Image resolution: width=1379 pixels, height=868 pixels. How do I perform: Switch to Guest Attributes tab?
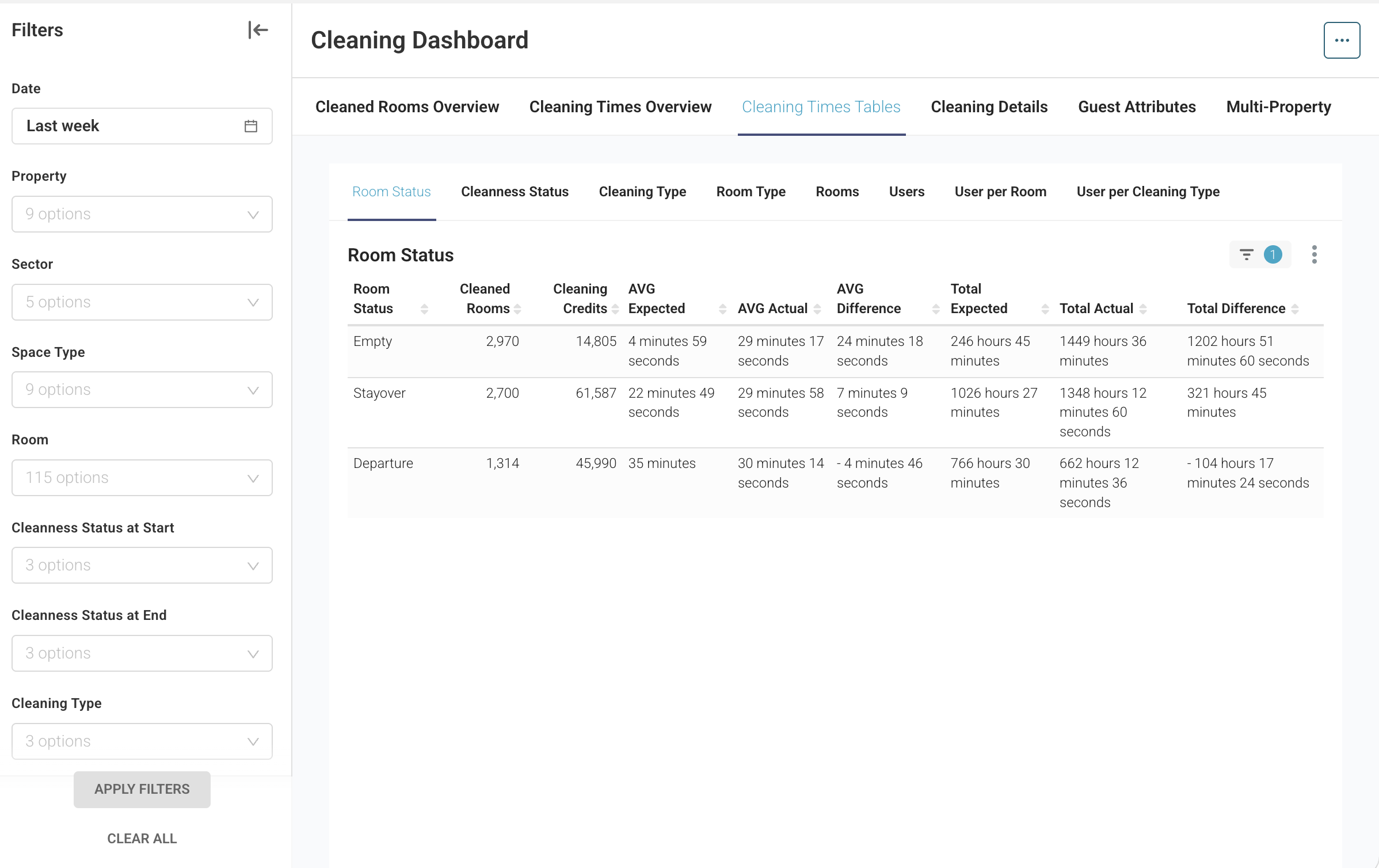tap(1137, 107)
